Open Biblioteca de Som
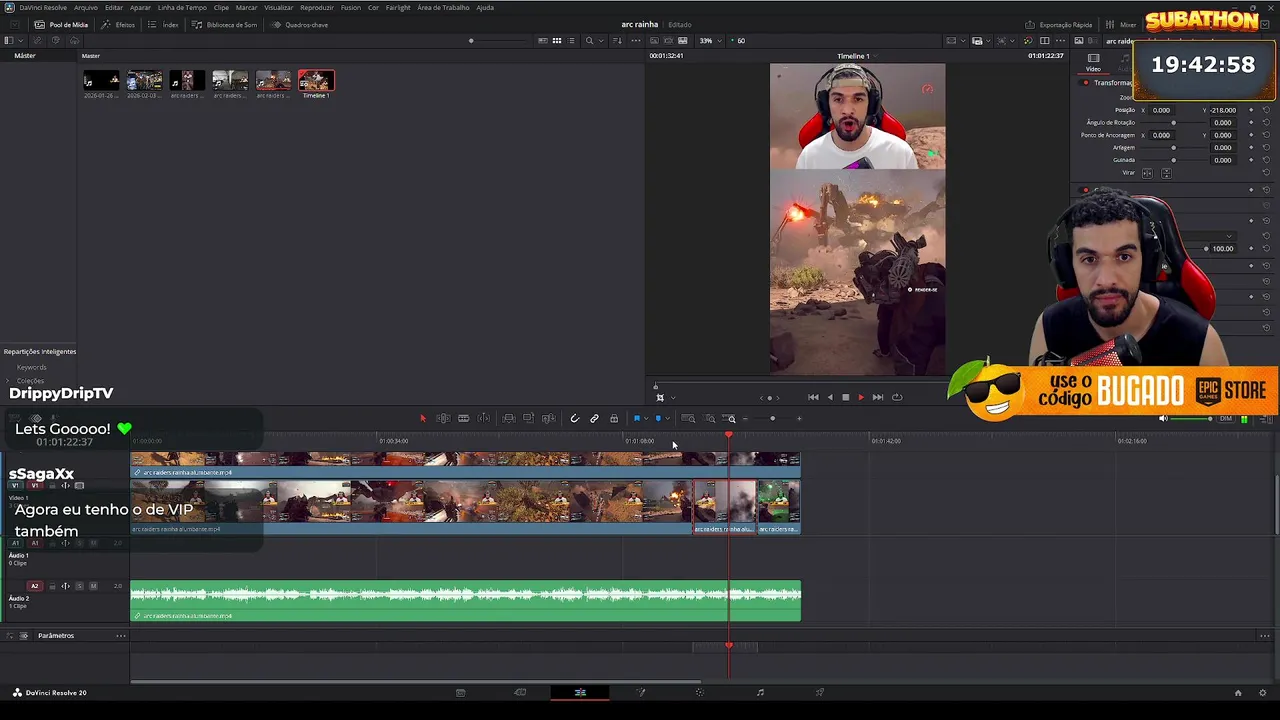The width and height of the screenshot is (1280, 720). (x=225, y=24)
